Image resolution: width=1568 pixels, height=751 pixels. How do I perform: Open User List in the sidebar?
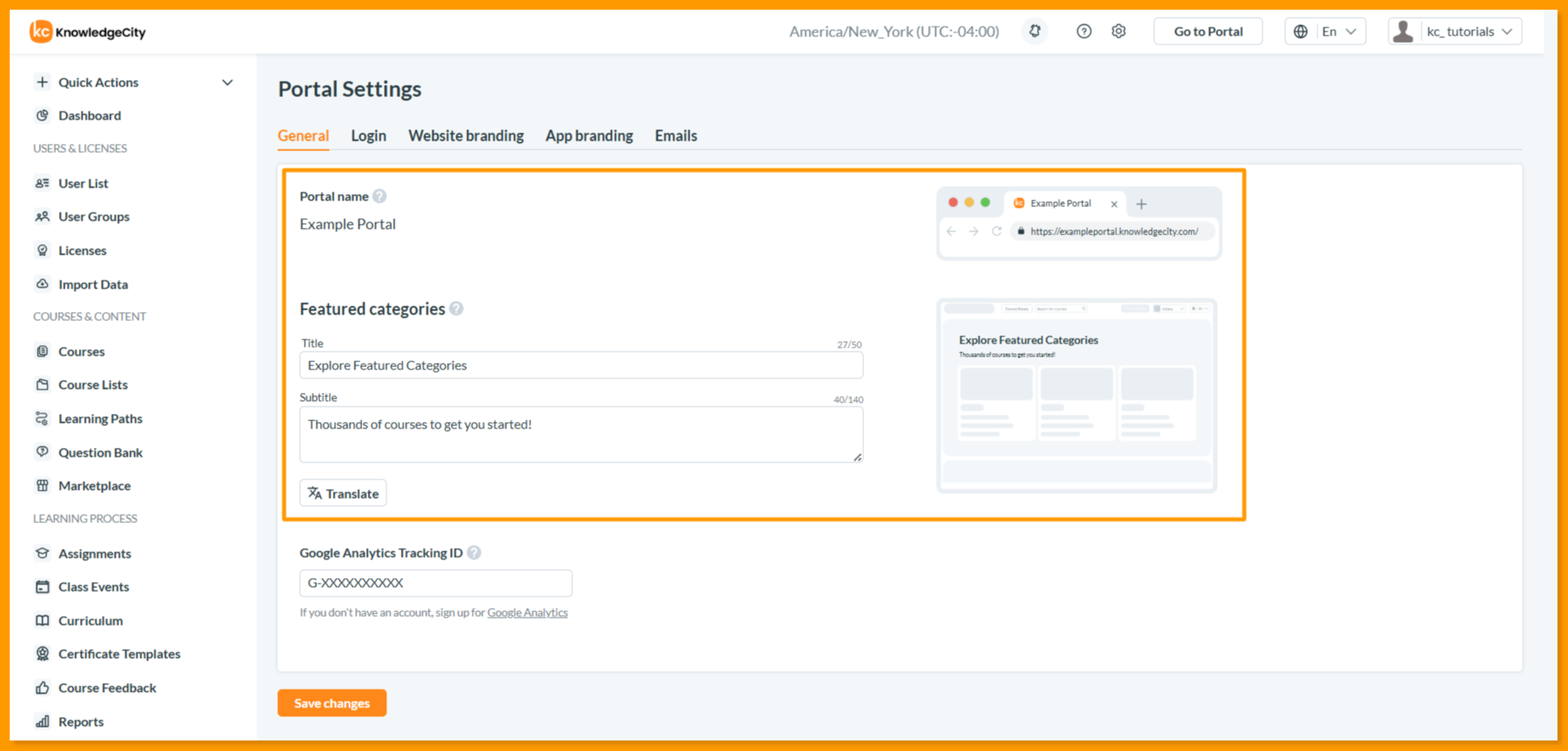tap(82, 184)
